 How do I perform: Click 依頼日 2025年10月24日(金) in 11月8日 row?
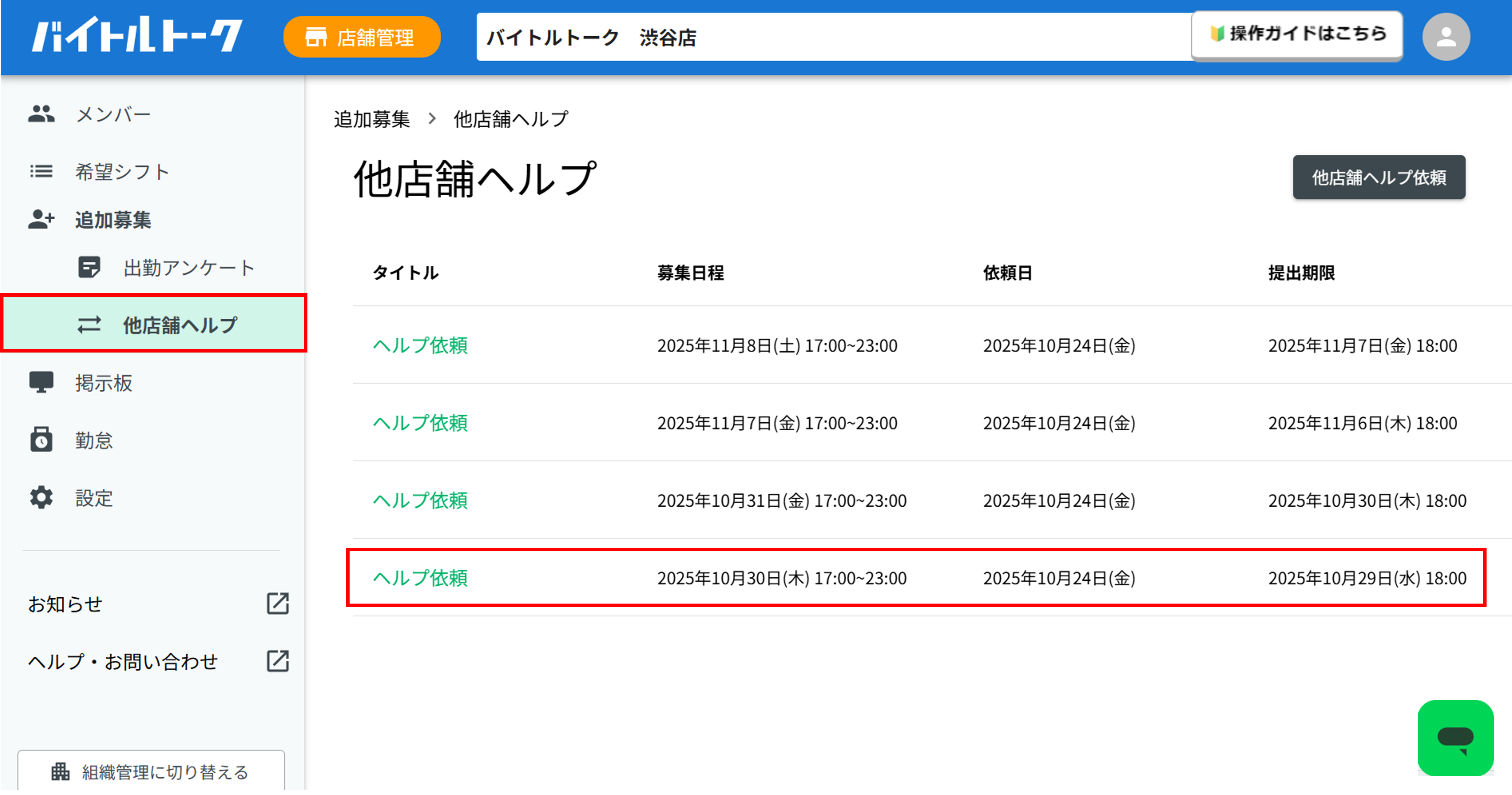1059,345
